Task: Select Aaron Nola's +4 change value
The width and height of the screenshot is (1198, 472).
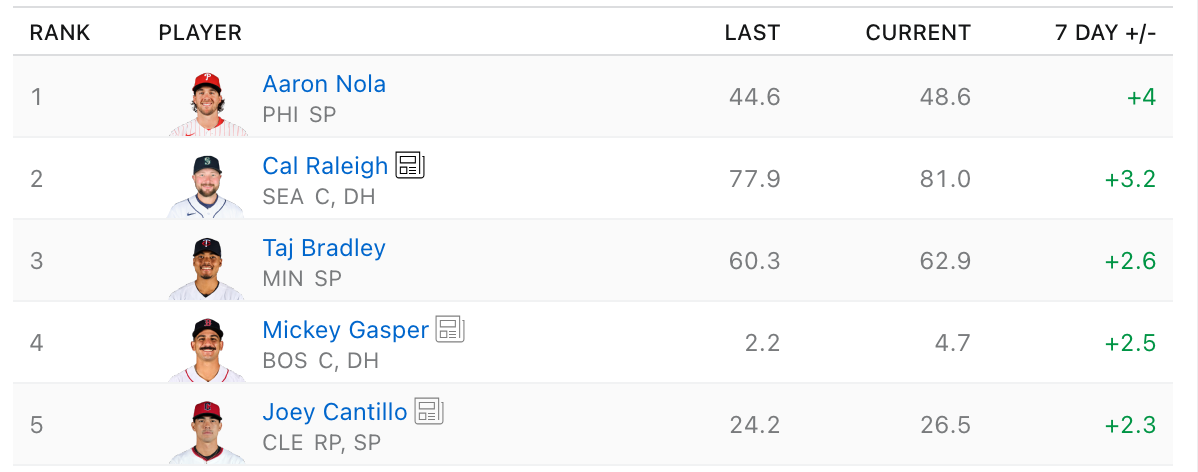Action: (1141, 97)
